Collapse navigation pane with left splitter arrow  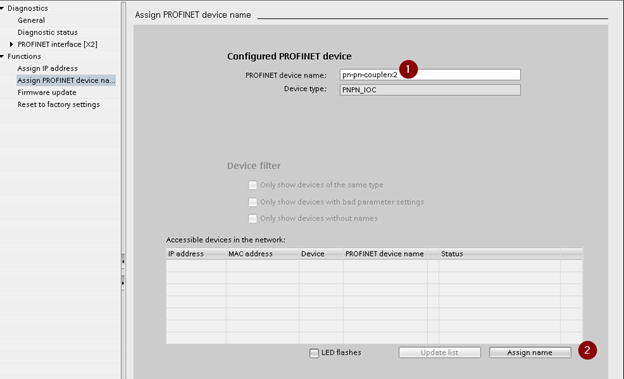pos(123,262)
